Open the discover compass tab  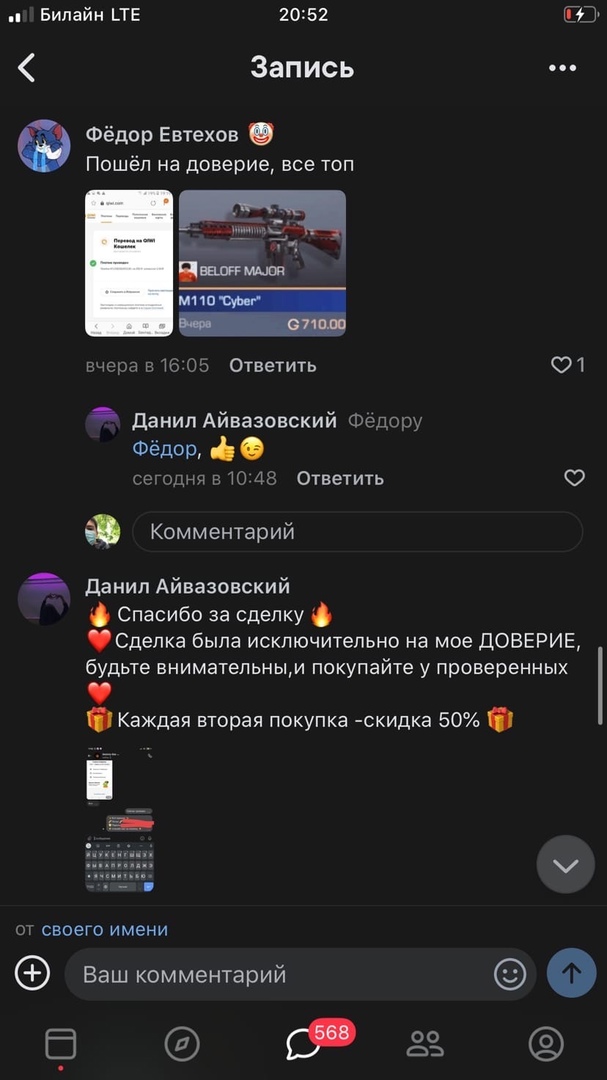(x=182, y=1044)
